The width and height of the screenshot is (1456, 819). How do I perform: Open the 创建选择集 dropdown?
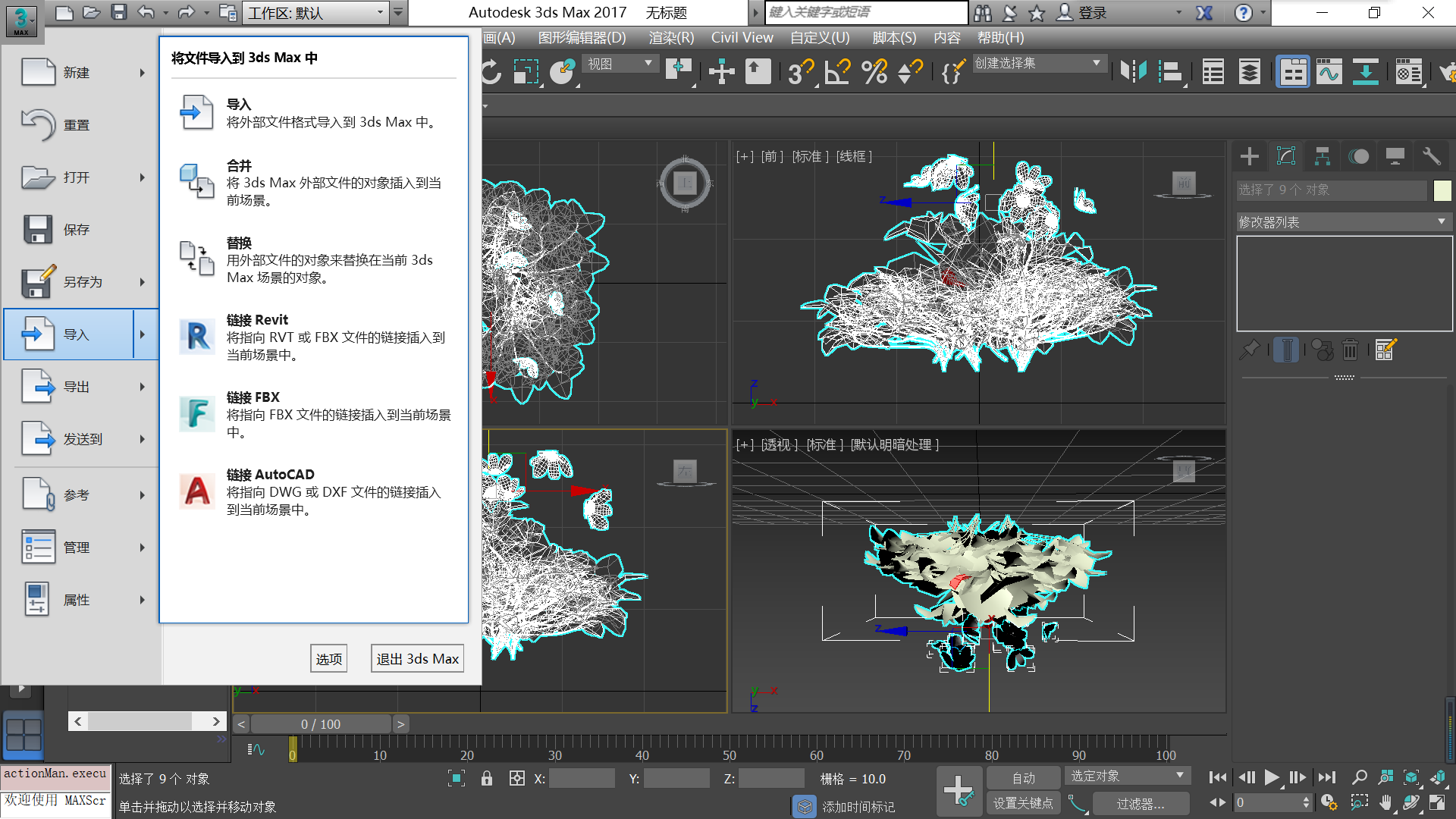[x=1095, y=63]
